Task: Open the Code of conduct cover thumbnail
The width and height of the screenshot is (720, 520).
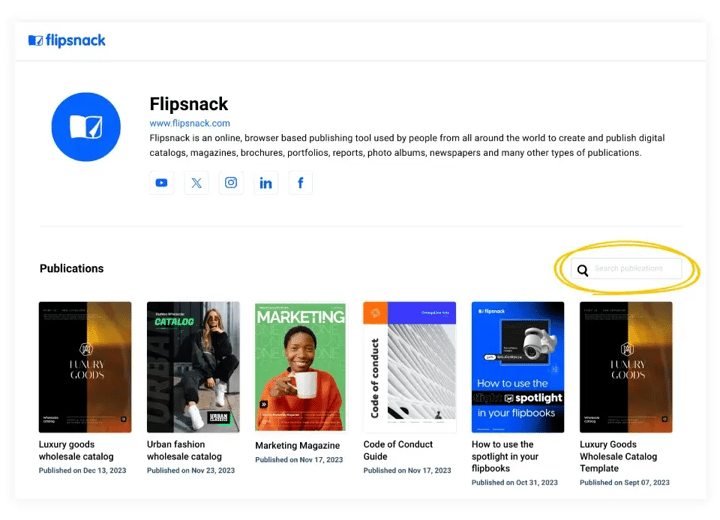Action: click(410, 367)
